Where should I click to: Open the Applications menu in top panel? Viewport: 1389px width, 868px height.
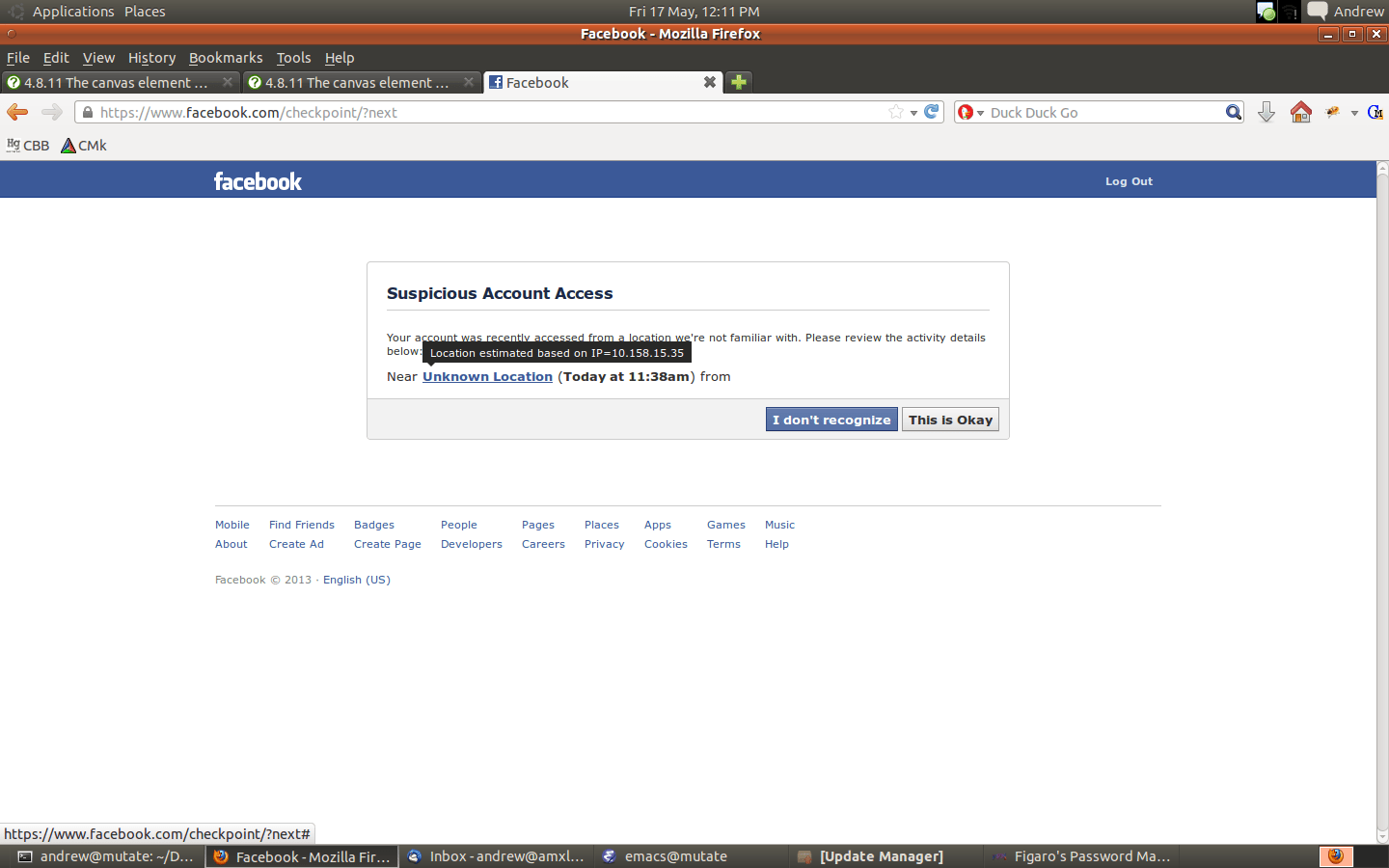[73, 12]
